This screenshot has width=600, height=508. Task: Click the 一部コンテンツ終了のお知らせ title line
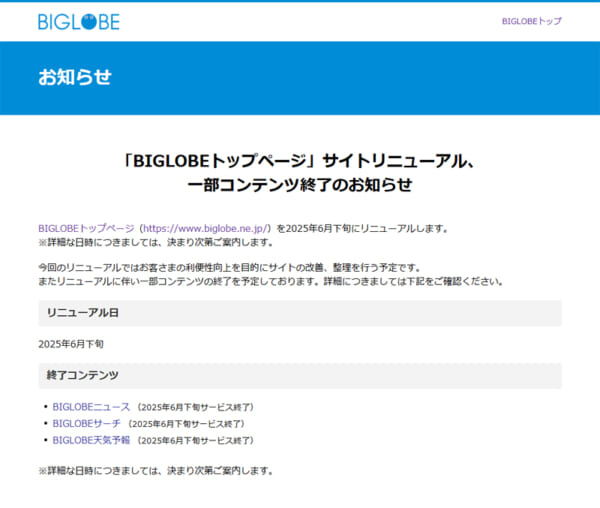[x=300, y=185]
